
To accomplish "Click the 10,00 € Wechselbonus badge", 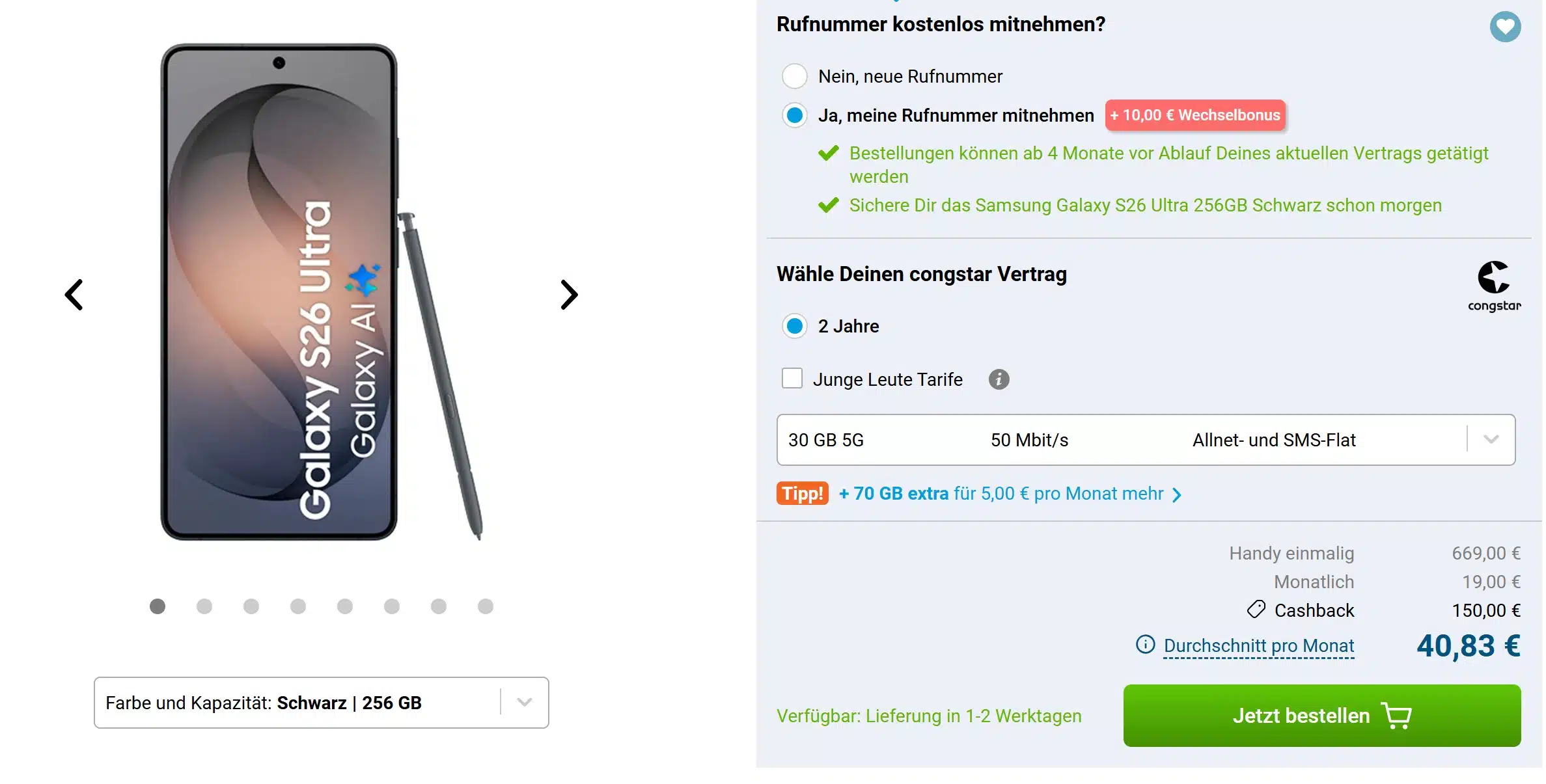I will (x=1194, y=115).
